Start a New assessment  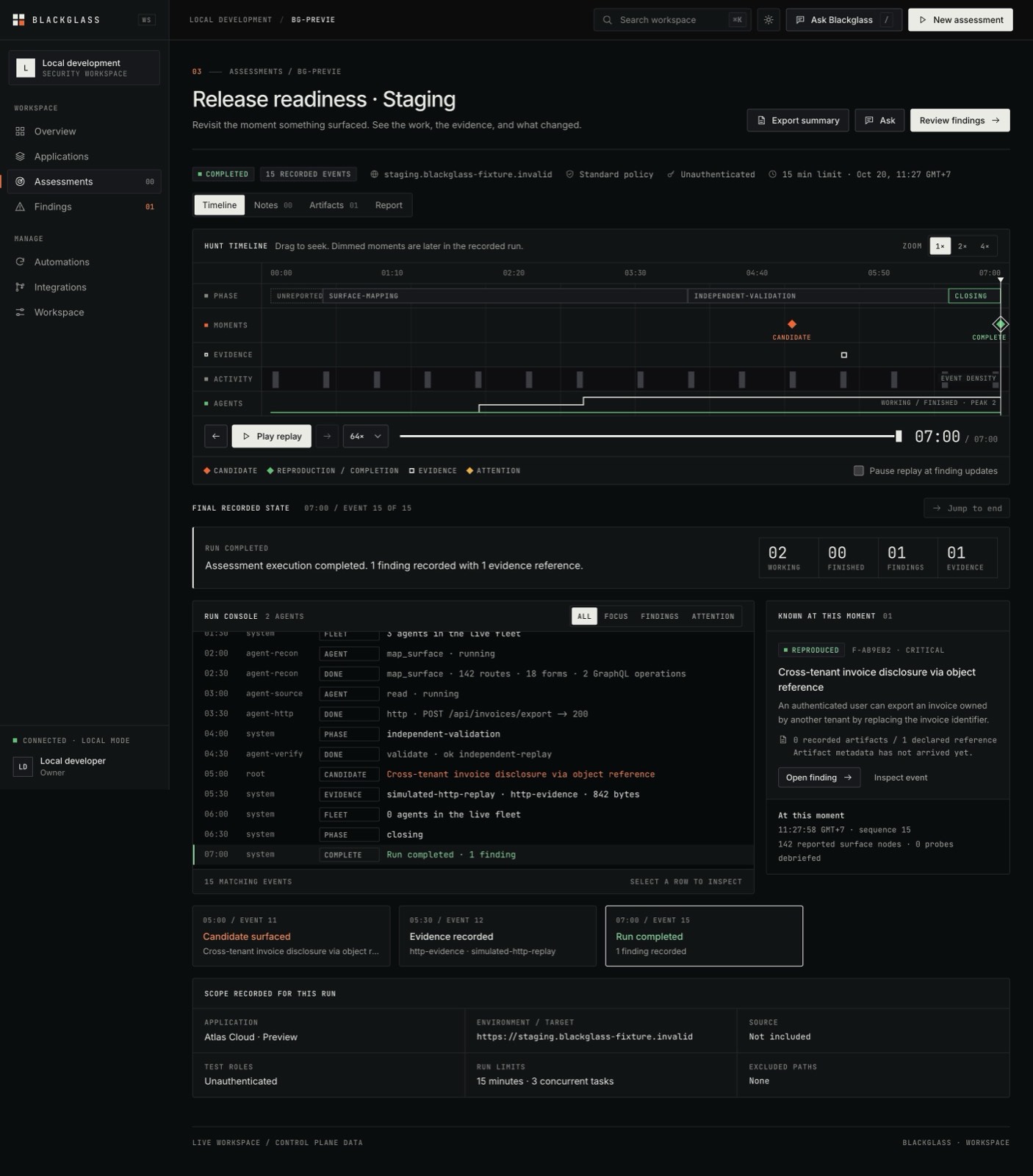(960, 20)
